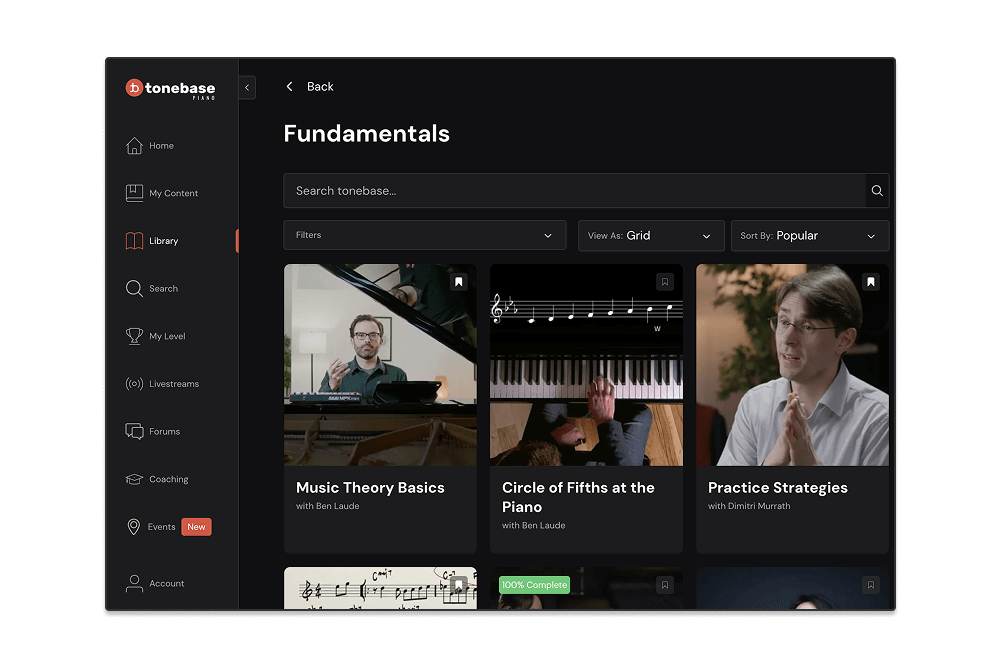Click the Events location pin icon
Viewport: 1000px width, 667px height.
click(x=133, y=527)
